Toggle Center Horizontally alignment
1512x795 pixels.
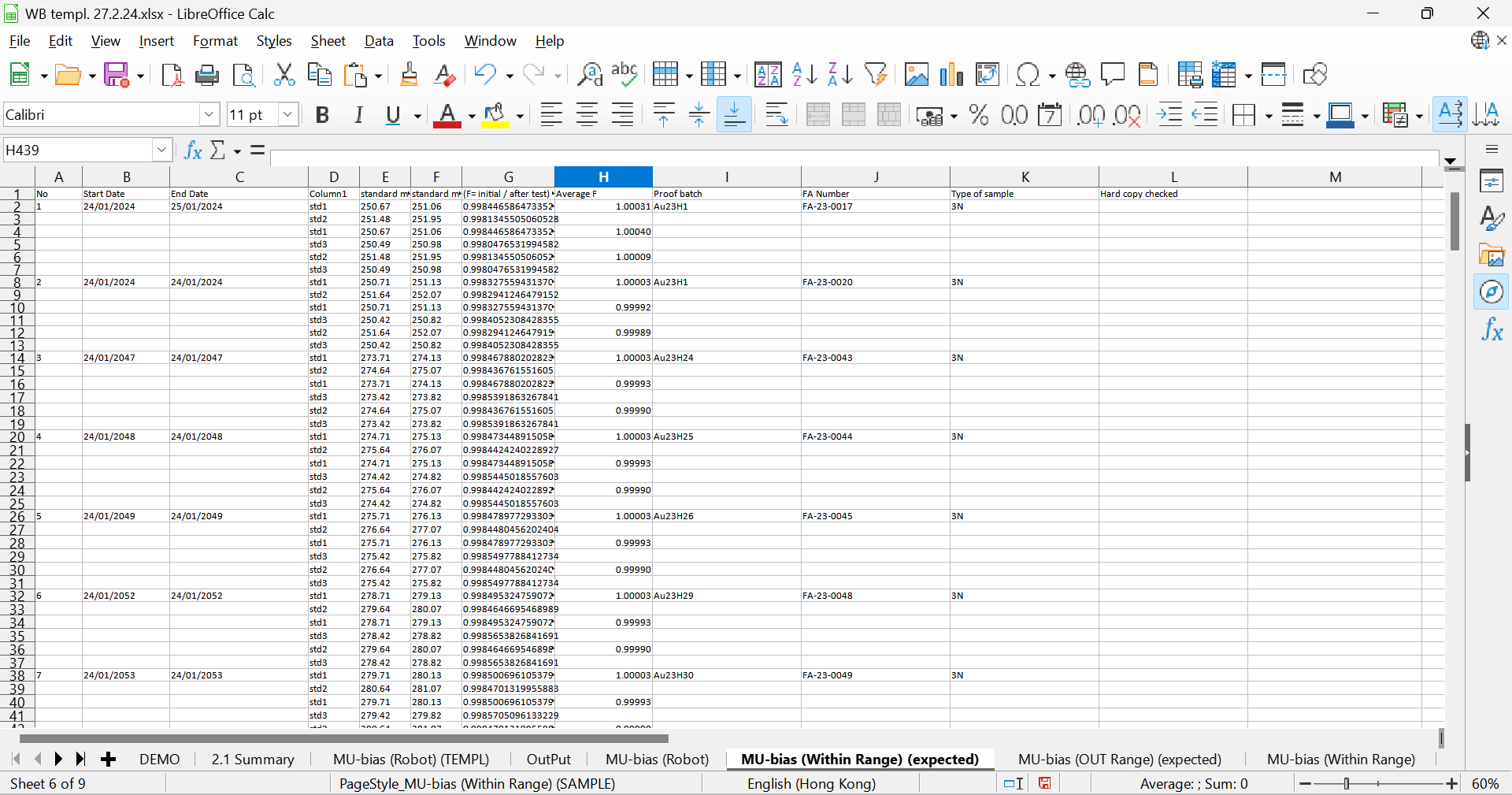(x=587, y=115)
